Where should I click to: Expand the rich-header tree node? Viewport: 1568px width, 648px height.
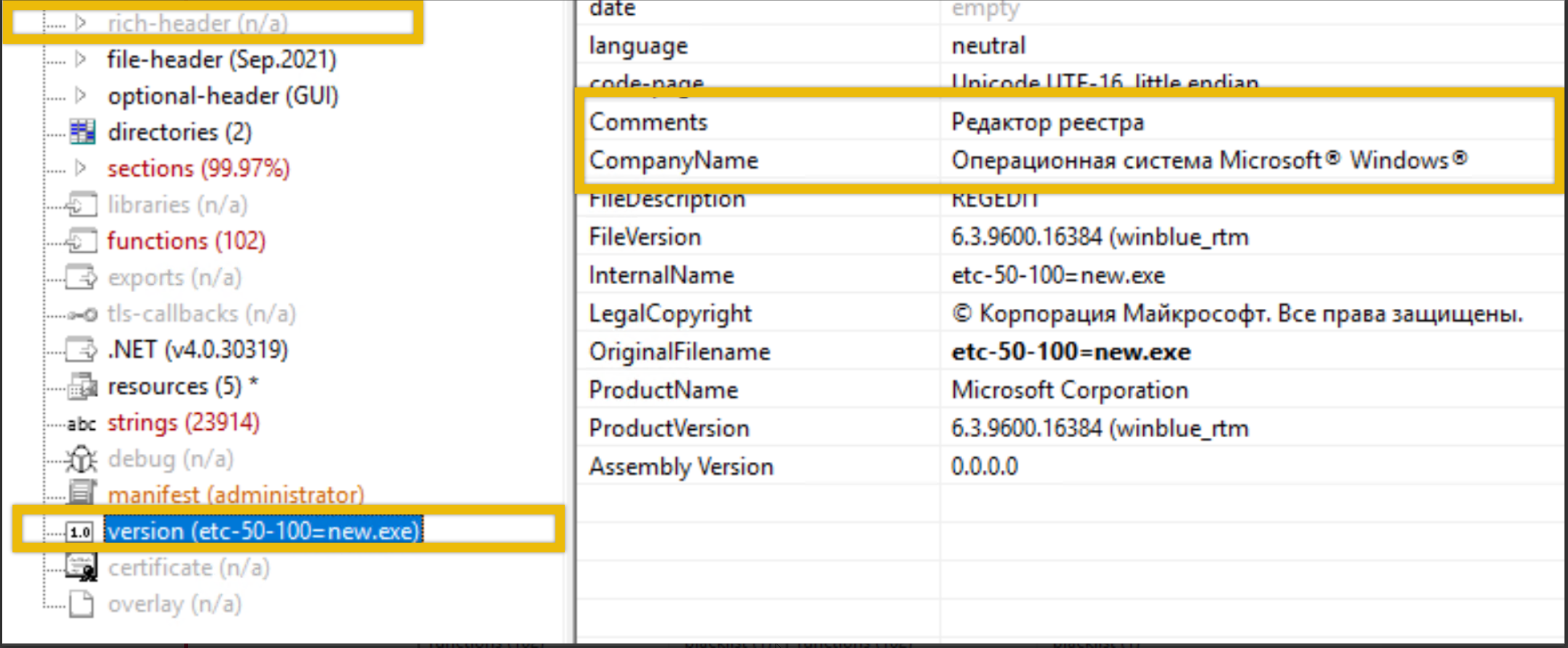(x=80, y=23)
